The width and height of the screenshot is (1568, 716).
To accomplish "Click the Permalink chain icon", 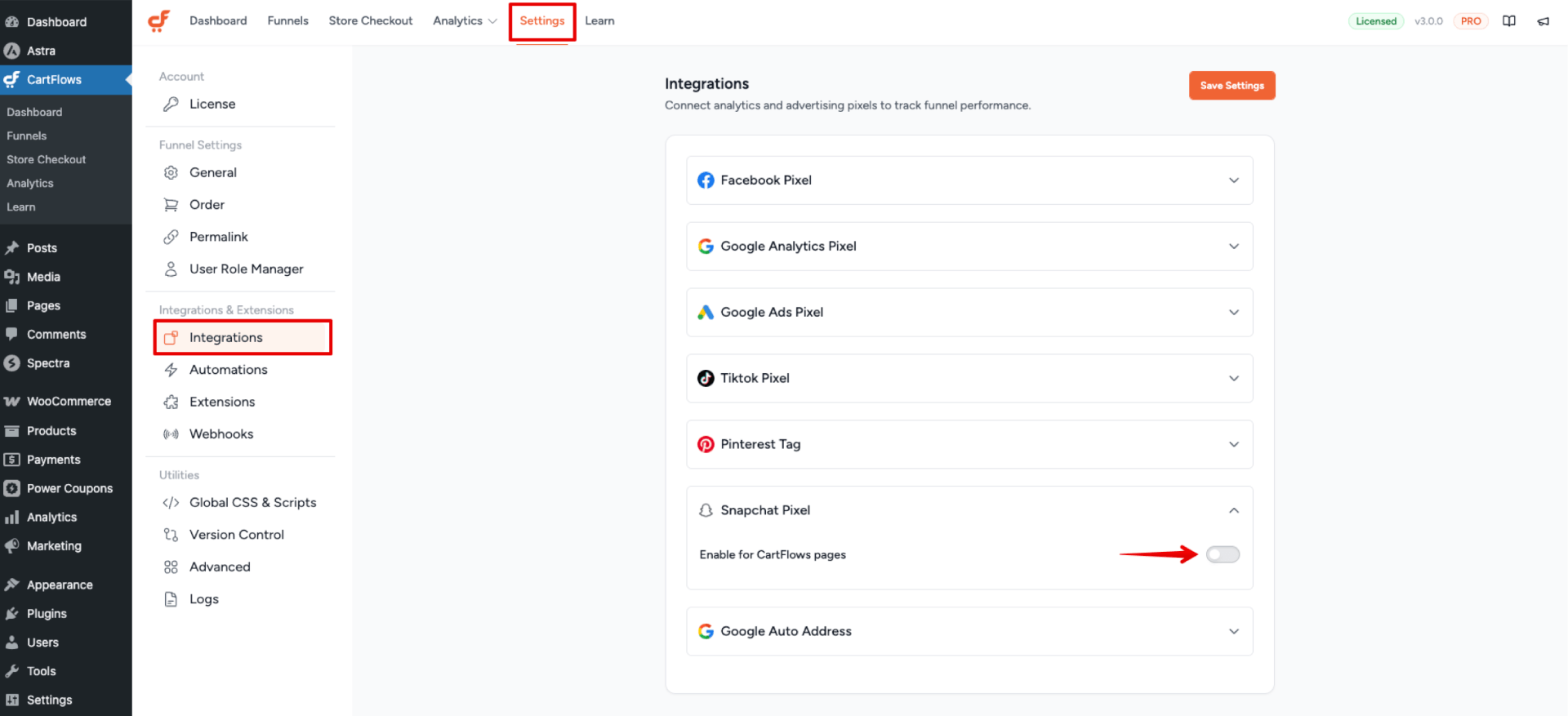I will pyautogui.click(x=171, y=237).
